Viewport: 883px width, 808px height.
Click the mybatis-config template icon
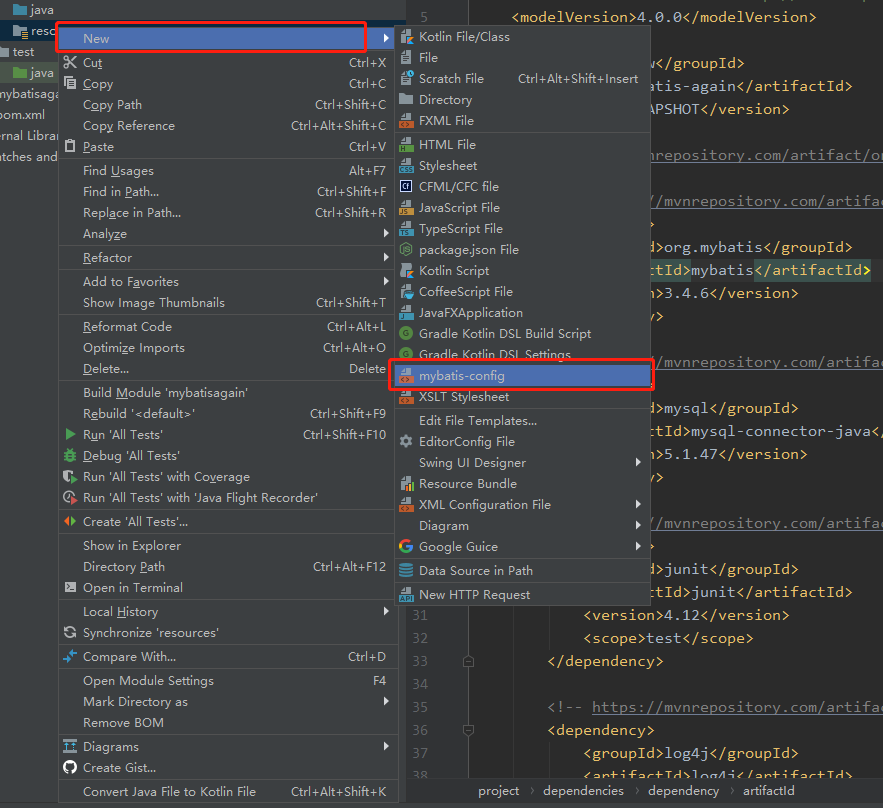tap(406, 376)
